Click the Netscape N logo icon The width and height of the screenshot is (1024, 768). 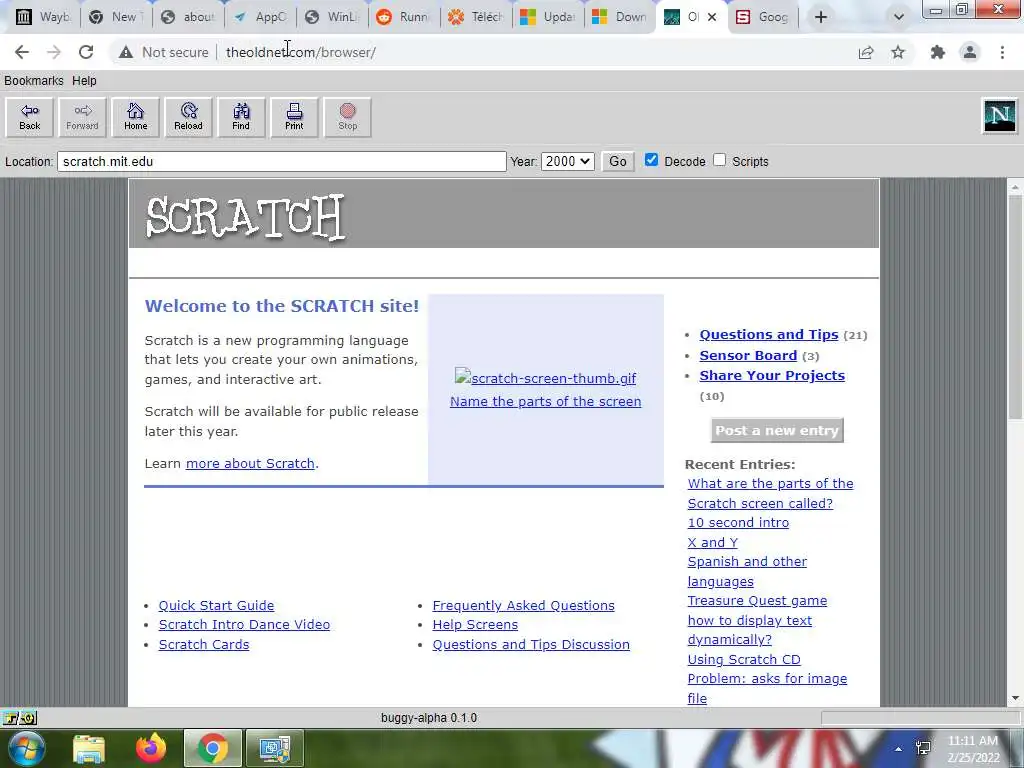pyautogui.click(x=1000, y=116)
